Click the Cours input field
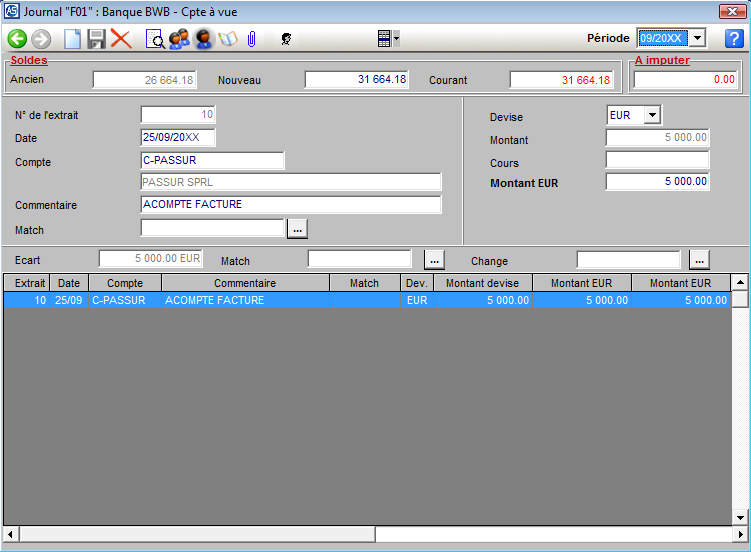 coord(657,160)
